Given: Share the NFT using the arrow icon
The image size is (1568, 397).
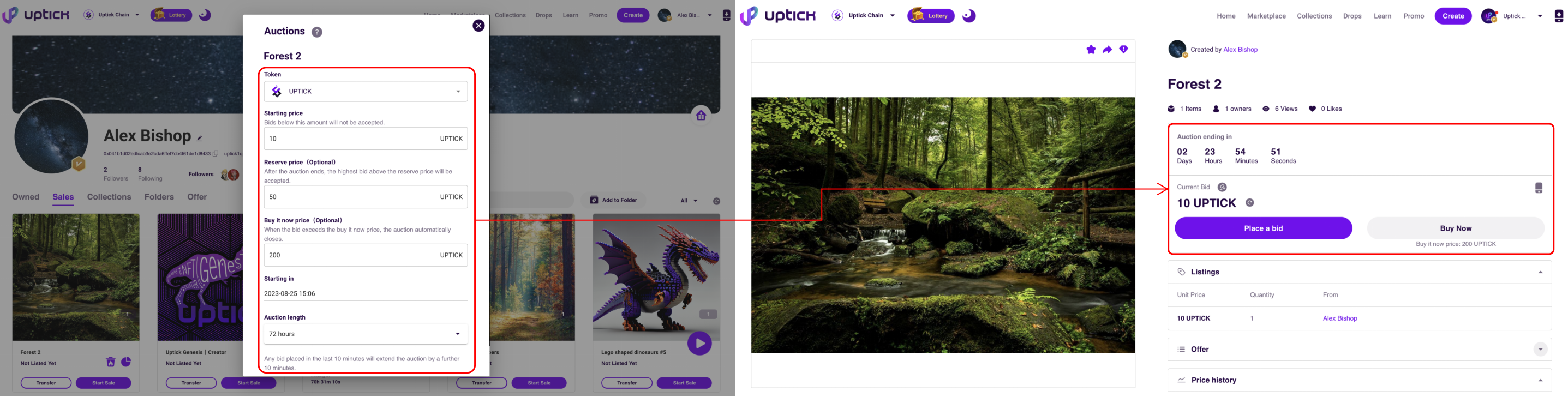Looking at the screenshot, I should [x=1106, y=50].
